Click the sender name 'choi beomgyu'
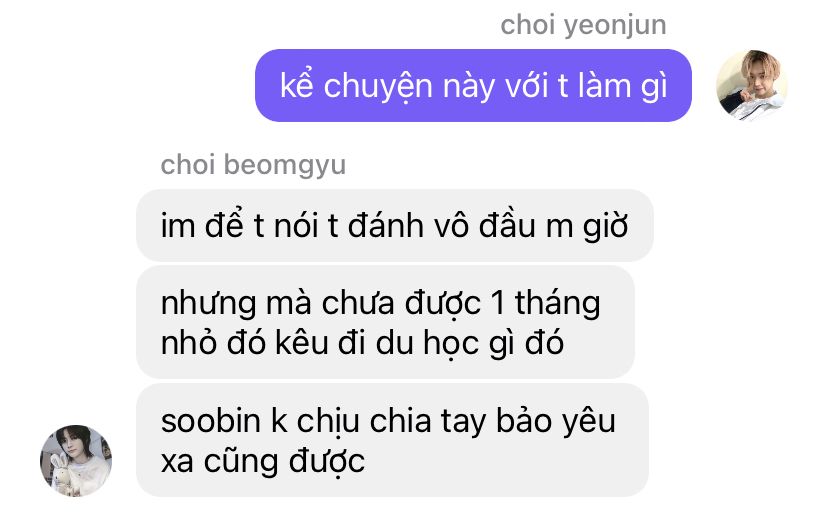The image size is (828, 512). (x=253, y=165)
